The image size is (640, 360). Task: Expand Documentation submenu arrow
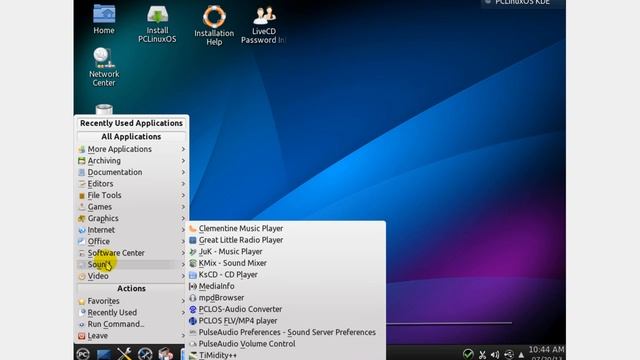183,172
